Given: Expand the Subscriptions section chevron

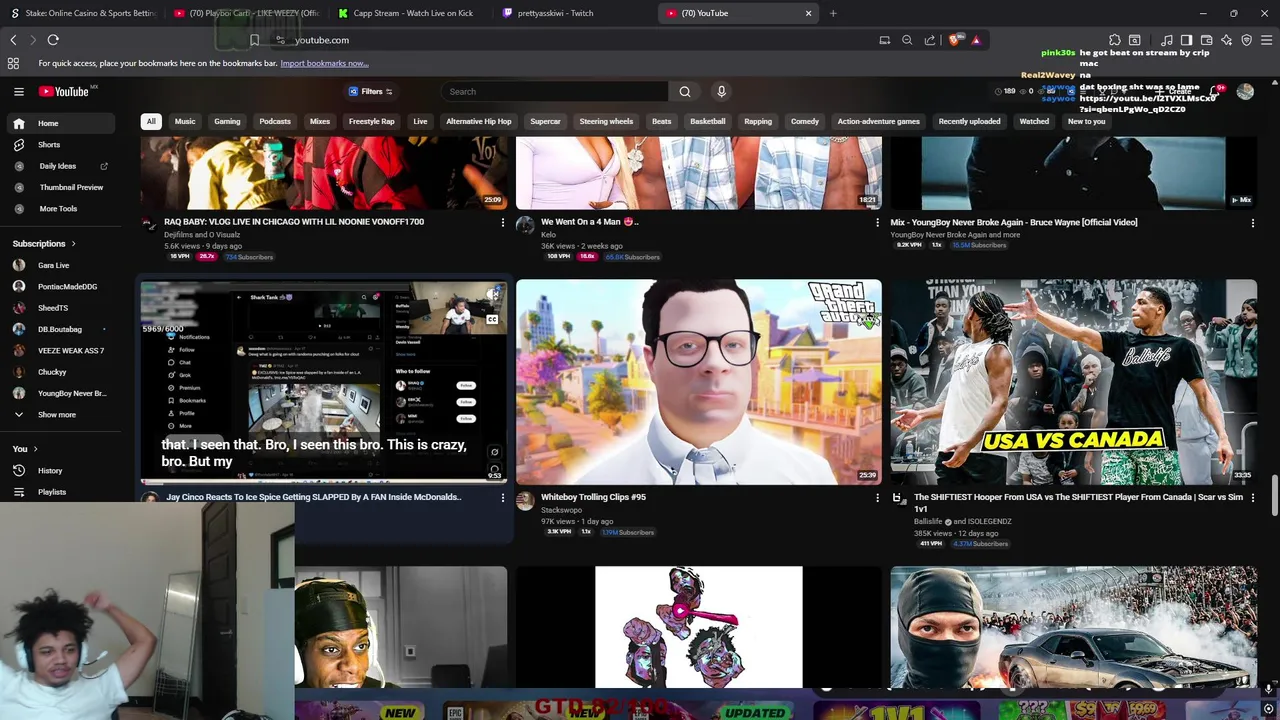Looking at the screenshot, I should tap(73, 243).
